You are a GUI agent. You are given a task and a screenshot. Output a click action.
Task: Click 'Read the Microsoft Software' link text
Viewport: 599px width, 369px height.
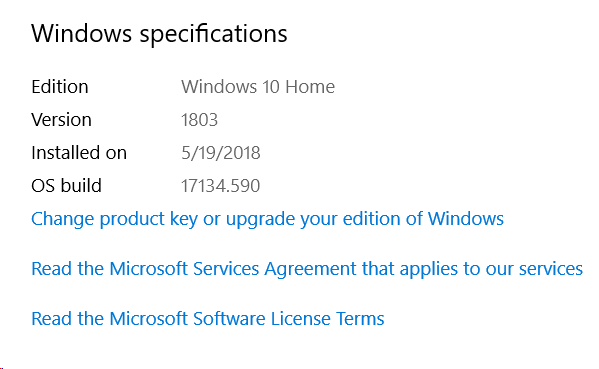click(x=148, y=319)
